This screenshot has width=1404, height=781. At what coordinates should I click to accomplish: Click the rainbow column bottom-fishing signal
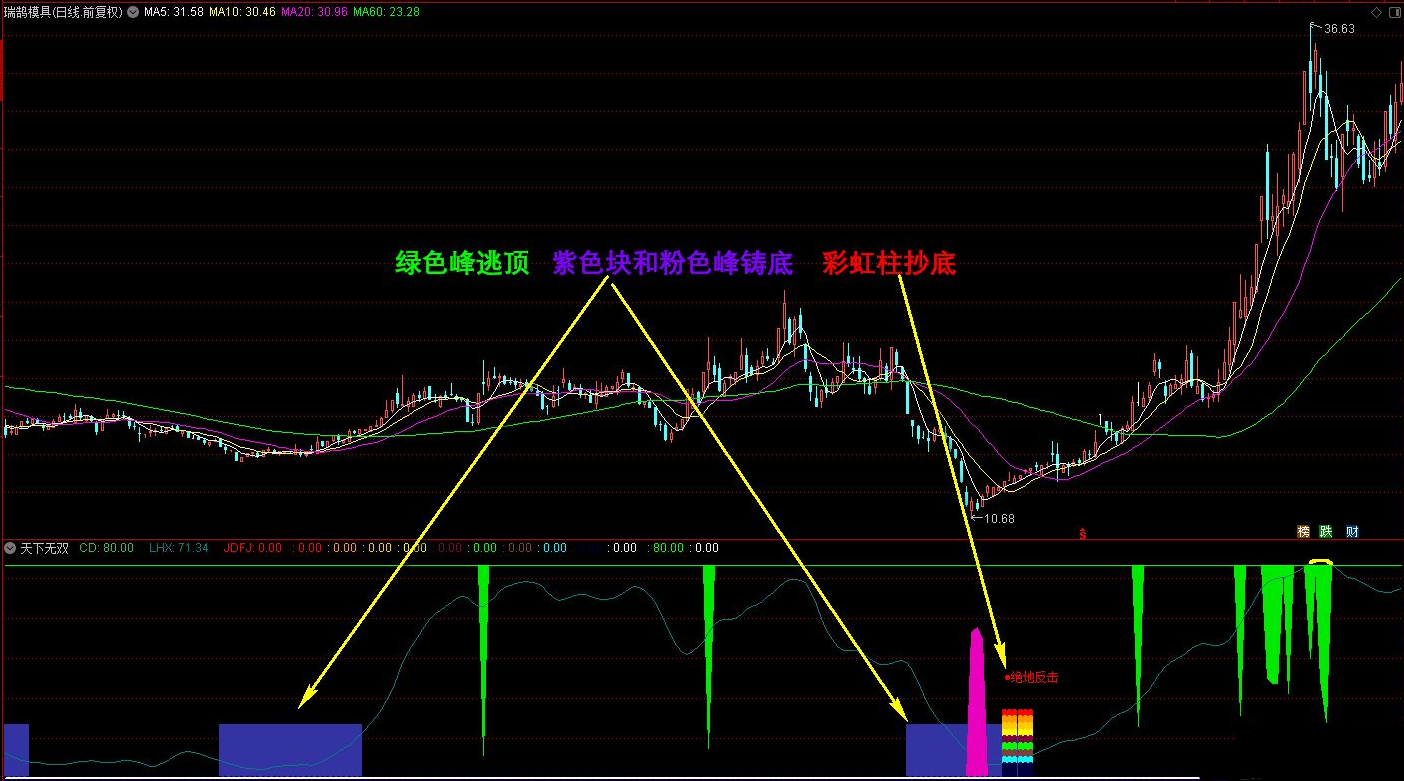point(1017,736)
